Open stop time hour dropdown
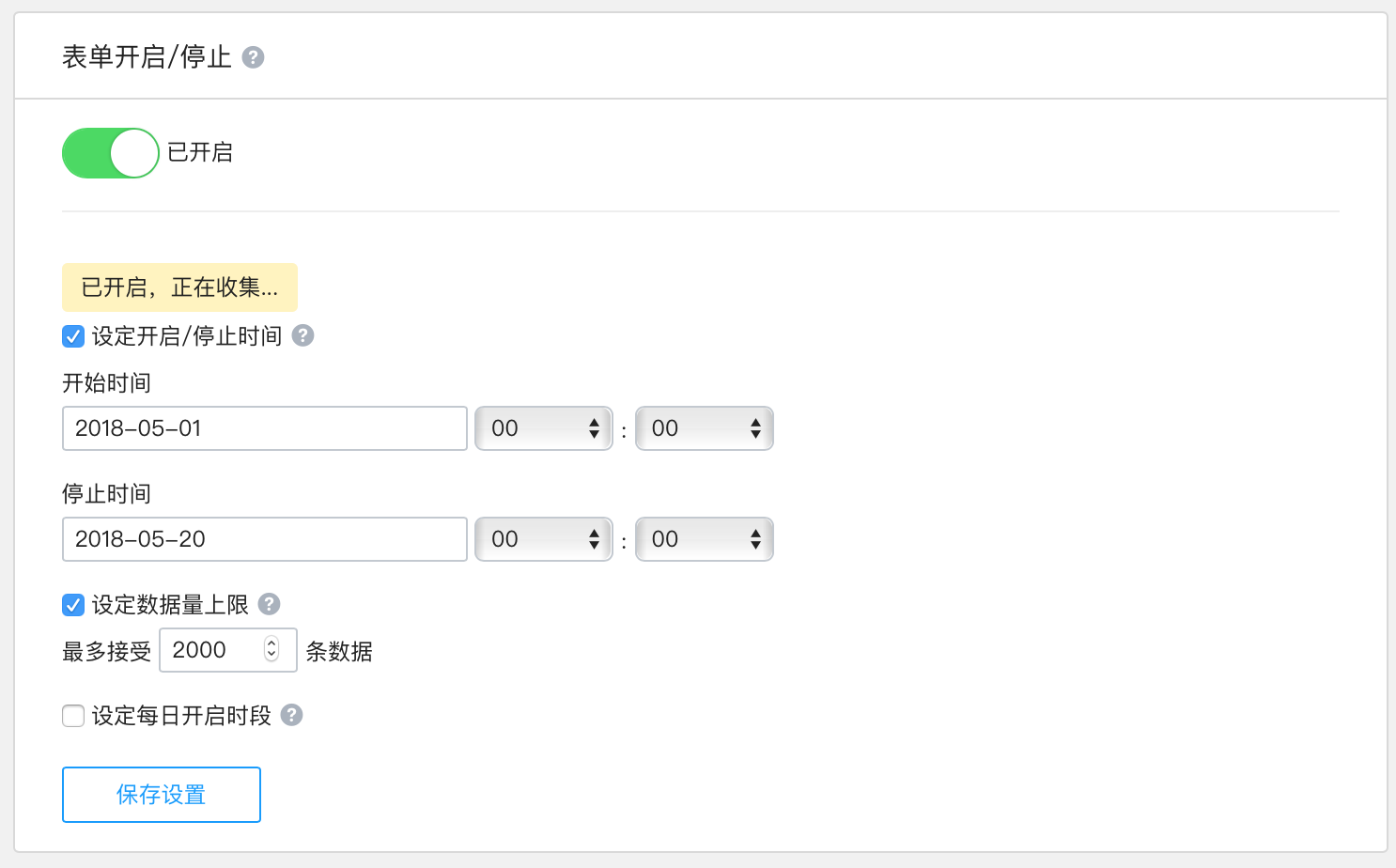 (544, 539)
